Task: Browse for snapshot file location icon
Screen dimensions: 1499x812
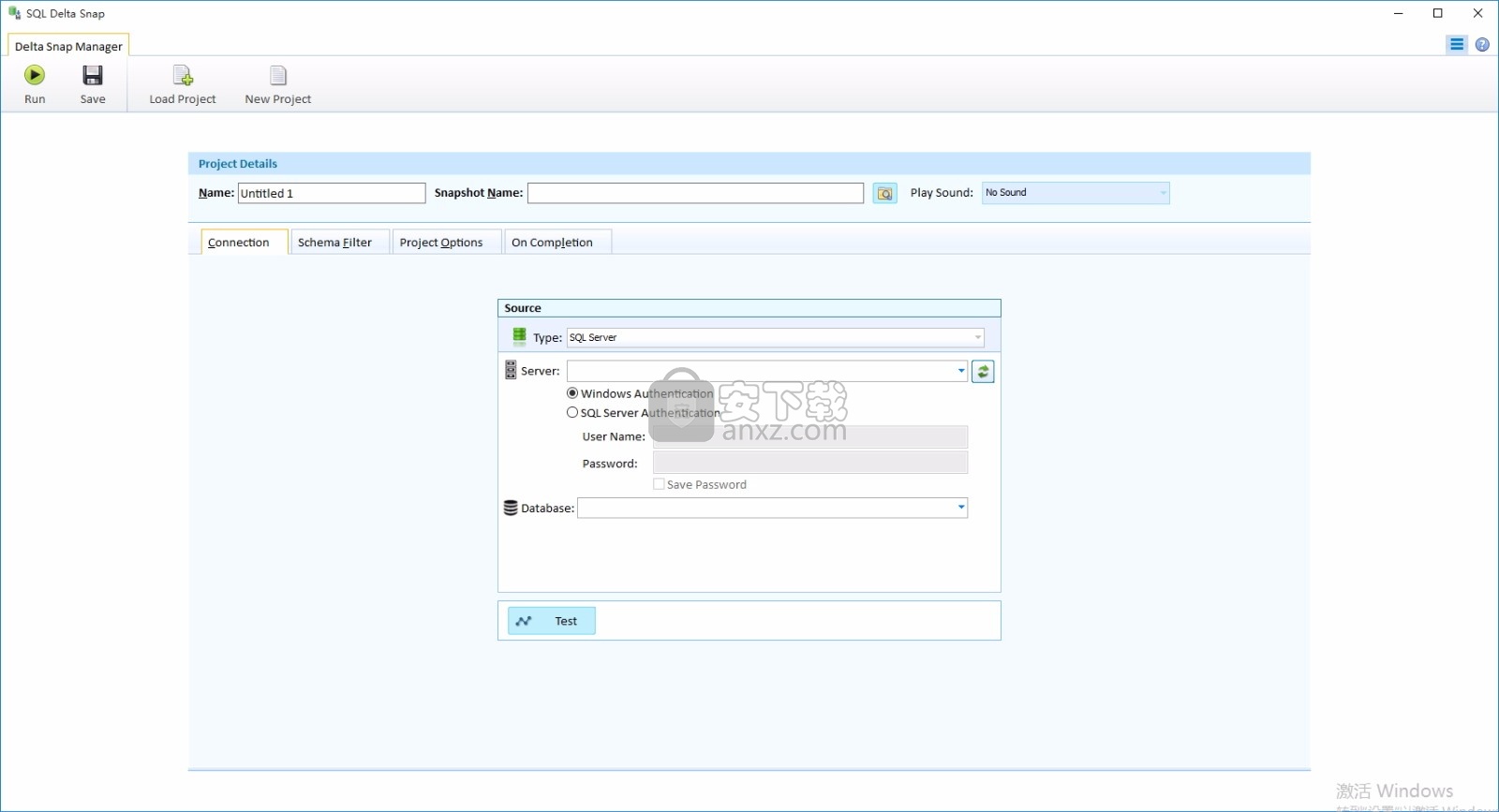Action: [x=884, y=193]
